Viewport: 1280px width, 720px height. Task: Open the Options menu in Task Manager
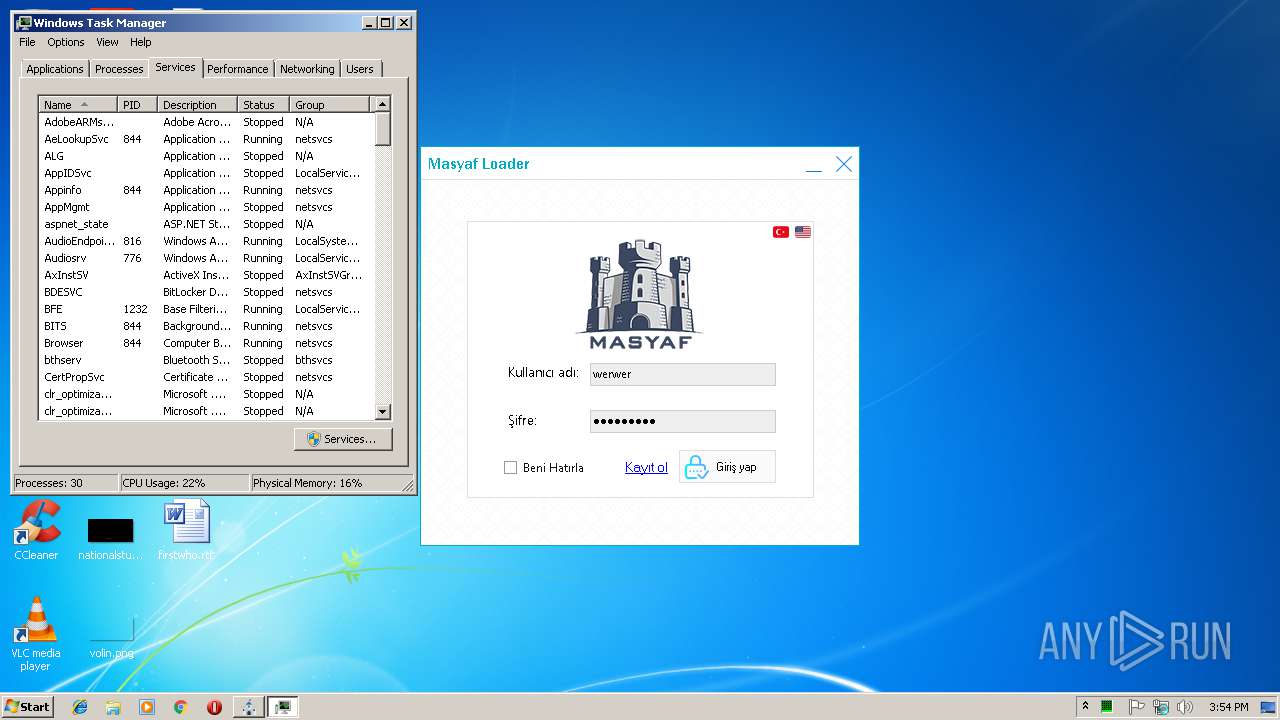(x=66, y=42)
